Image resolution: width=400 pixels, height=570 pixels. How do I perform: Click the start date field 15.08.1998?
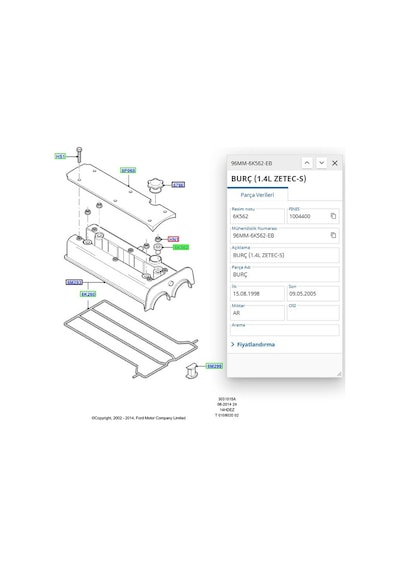coord(257,294)
